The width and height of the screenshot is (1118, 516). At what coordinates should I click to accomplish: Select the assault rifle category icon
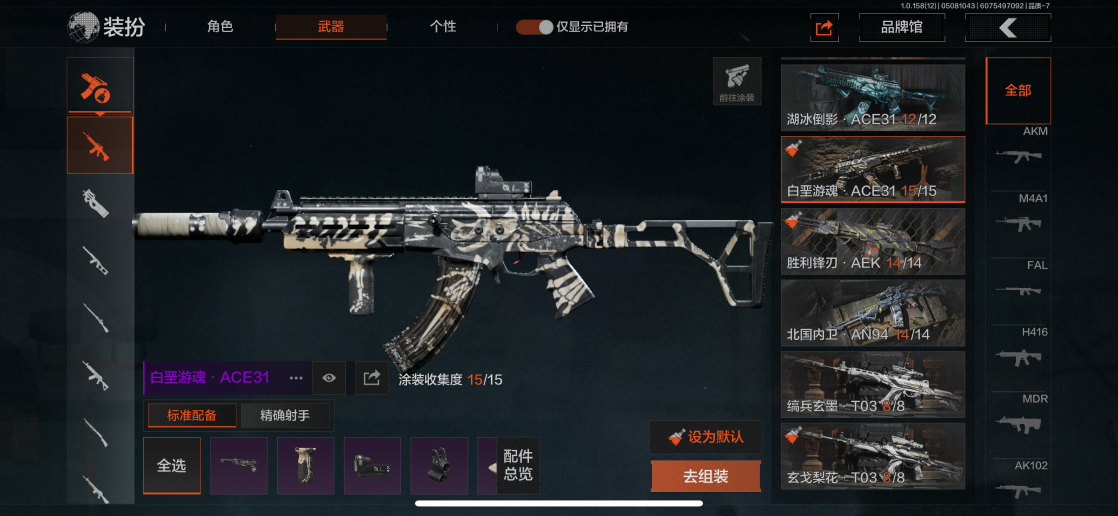(100, 145)
